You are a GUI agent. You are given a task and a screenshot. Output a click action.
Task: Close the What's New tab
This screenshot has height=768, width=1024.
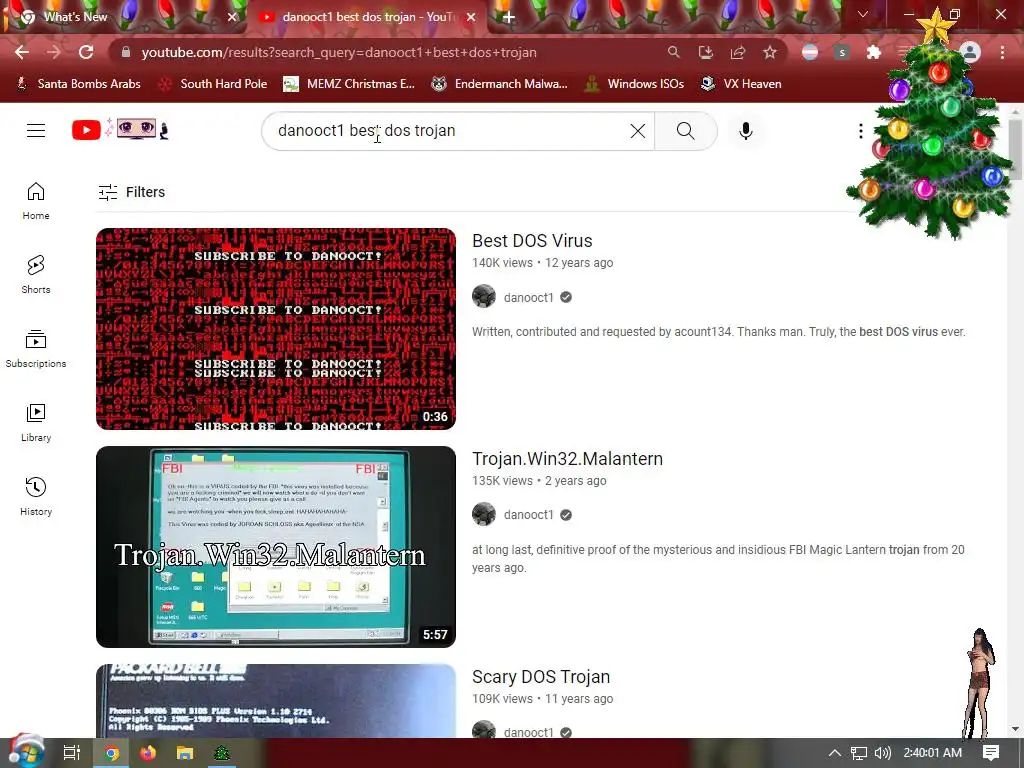[x=232, y=17]
